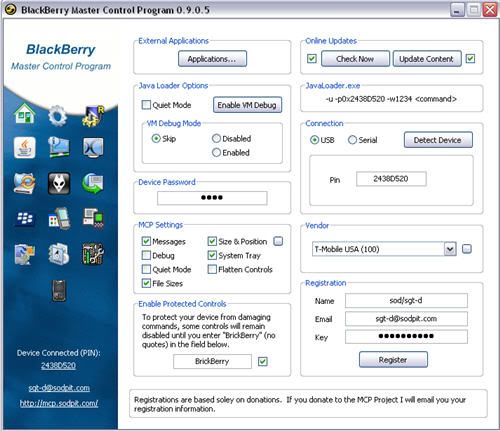Toggle the Debug checkbox in MCP Settings
The height and width of the screenshot is (431, 500).
(146, 255)
